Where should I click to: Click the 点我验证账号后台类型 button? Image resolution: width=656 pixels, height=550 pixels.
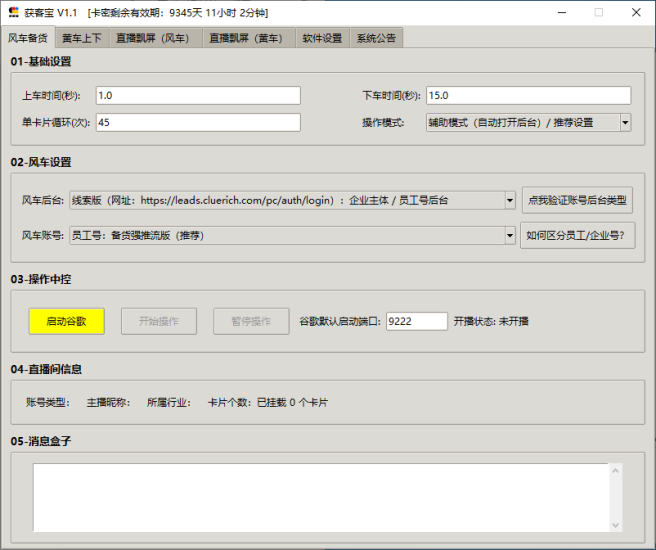577,200
